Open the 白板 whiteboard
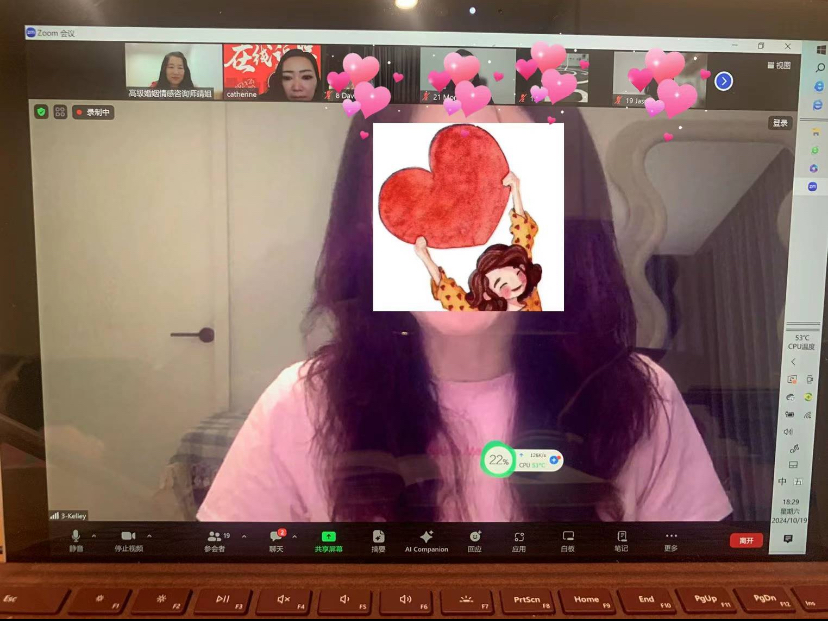828x621 pixels. 568,542
